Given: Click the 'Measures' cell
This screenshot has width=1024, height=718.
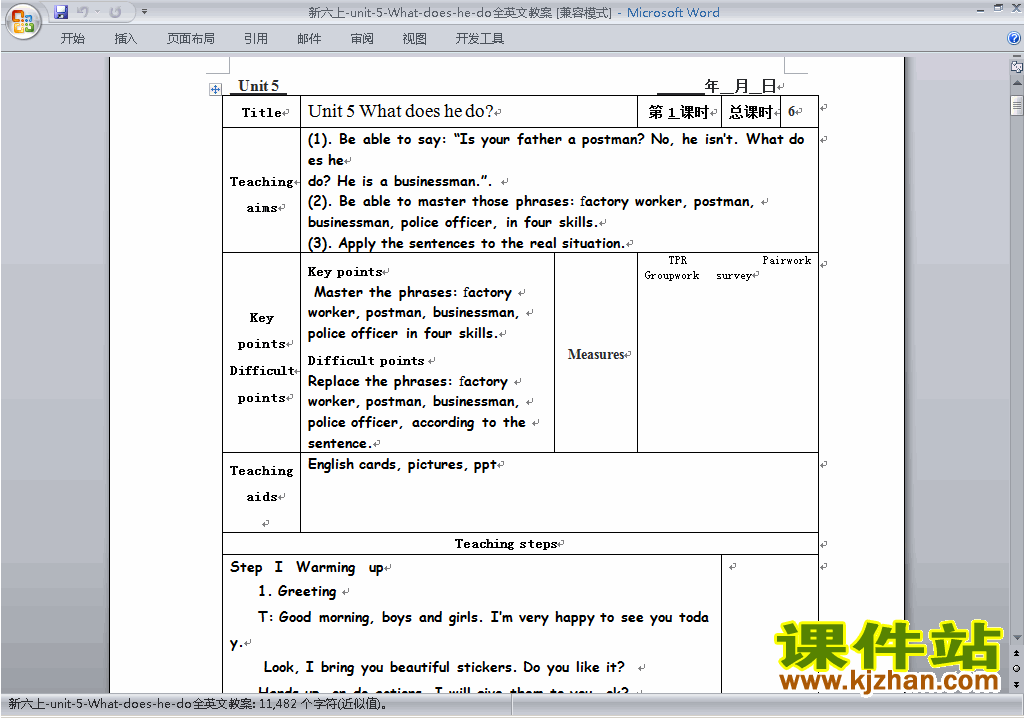Looking at the screenshot, I should coord(596,354).
